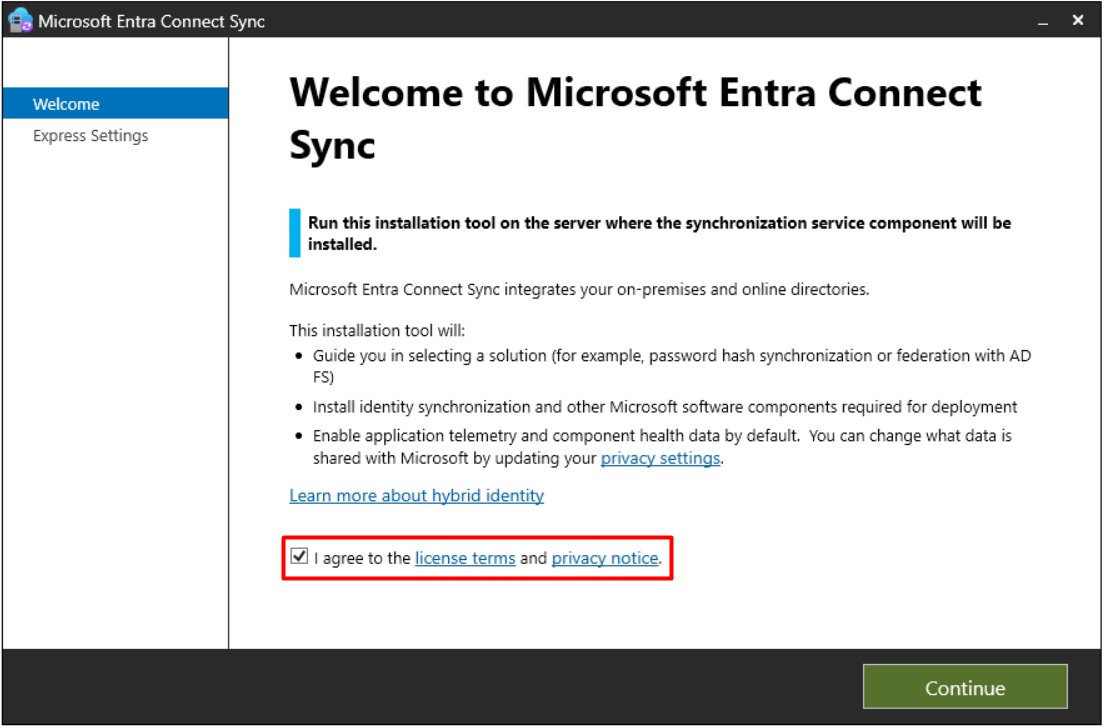The height and width of the screenshot is (728, 1105).
Task: Click 'Enable application telemetry' bullet text
Action: coord(662,447)
